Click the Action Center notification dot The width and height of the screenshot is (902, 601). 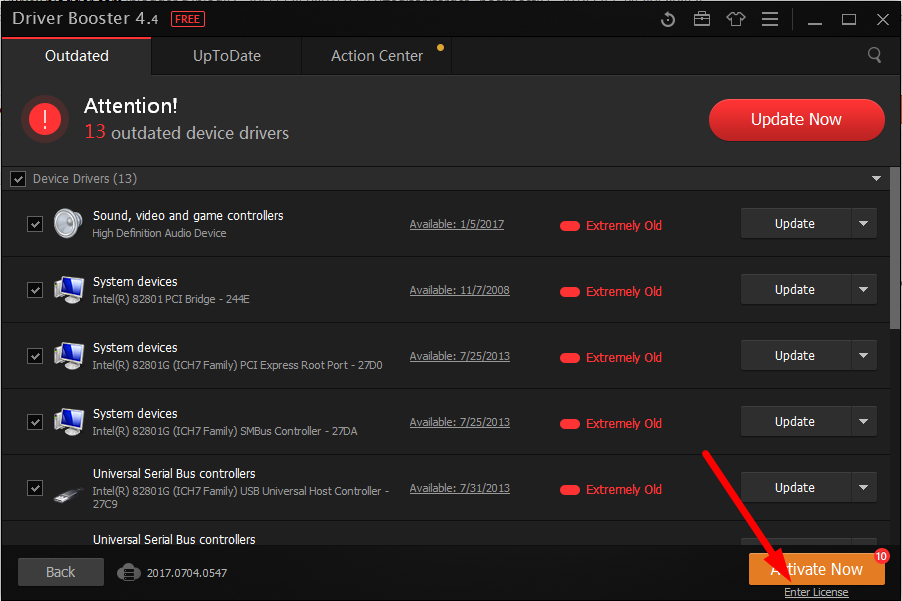440,48
